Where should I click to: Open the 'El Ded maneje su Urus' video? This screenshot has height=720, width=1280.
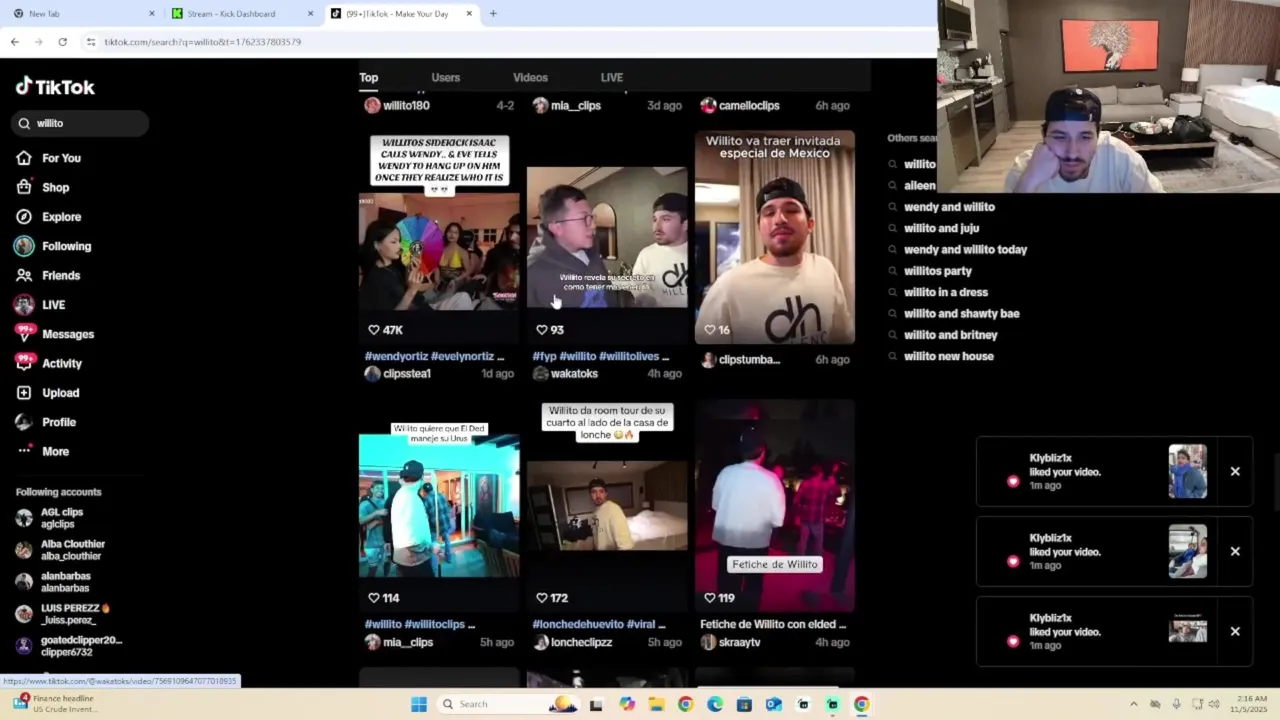(x=439, y=505)
